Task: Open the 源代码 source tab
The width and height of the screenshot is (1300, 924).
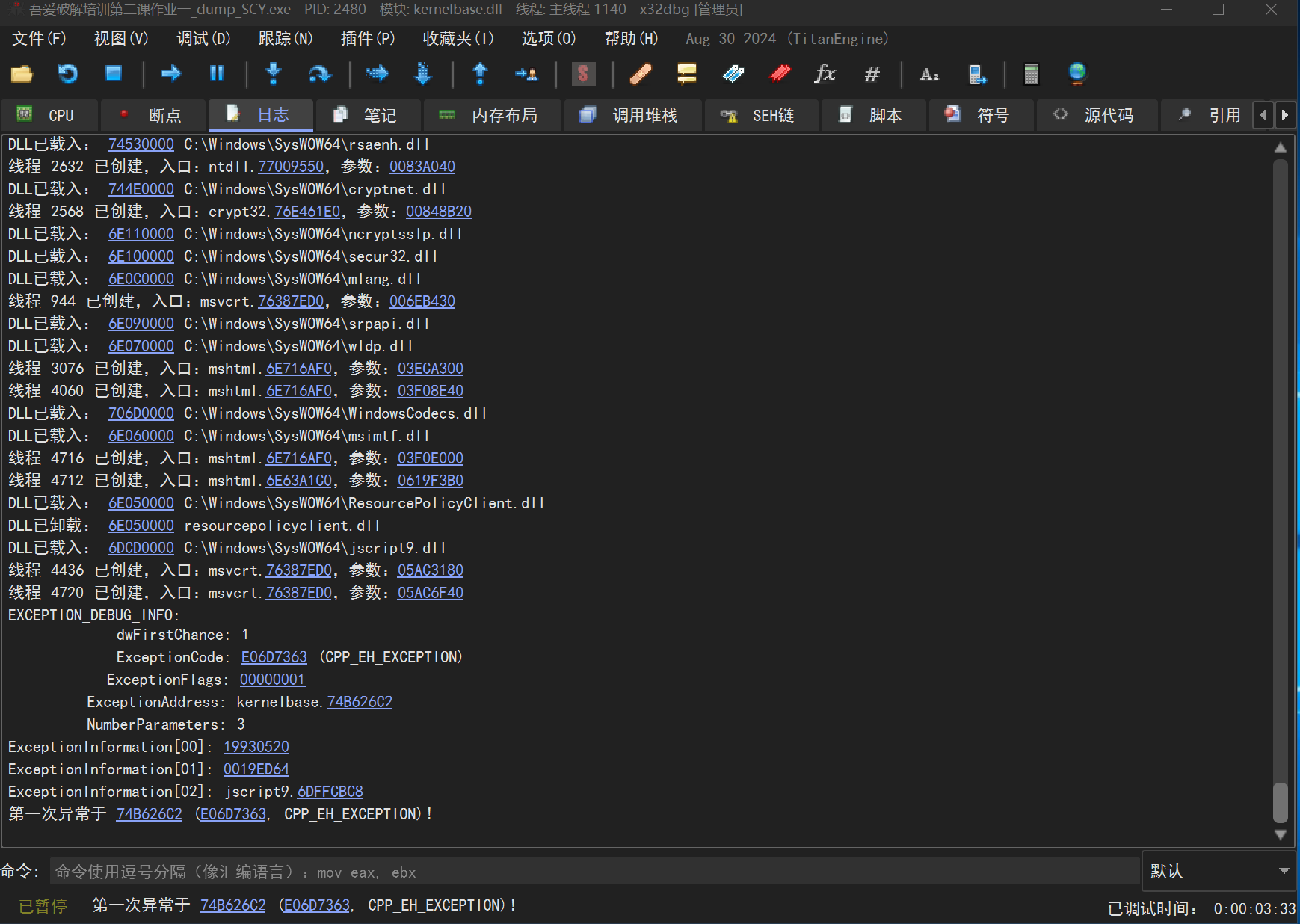Action: click(1097, 115)
